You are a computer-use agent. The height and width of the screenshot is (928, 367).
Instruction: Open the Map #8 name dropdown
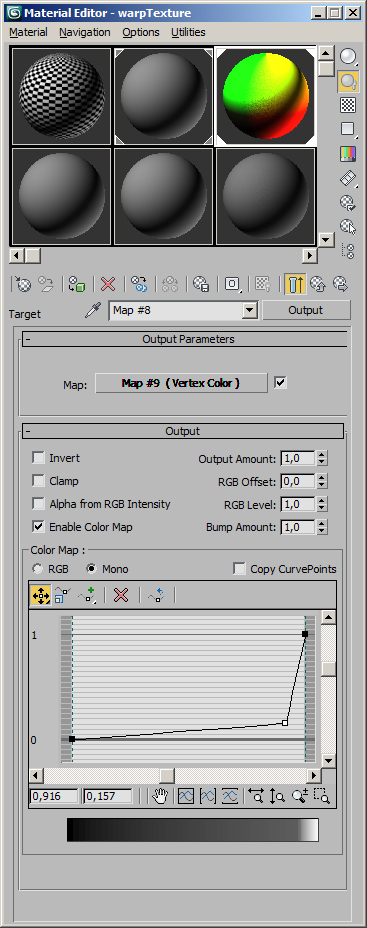[x=250, y=310]
